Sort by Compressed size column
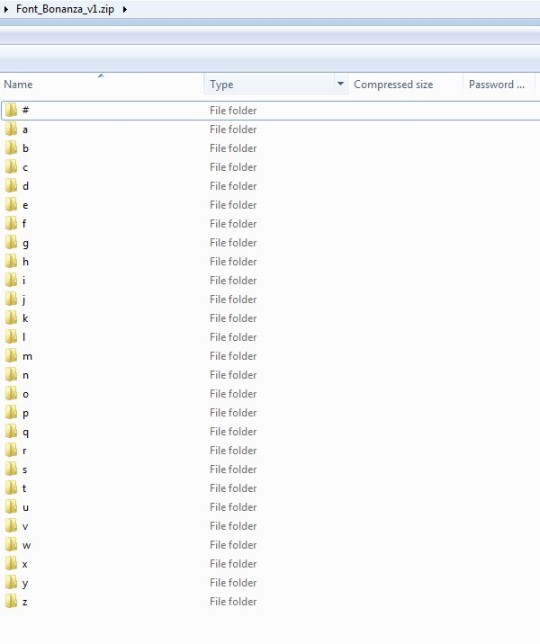 [406, 84]
